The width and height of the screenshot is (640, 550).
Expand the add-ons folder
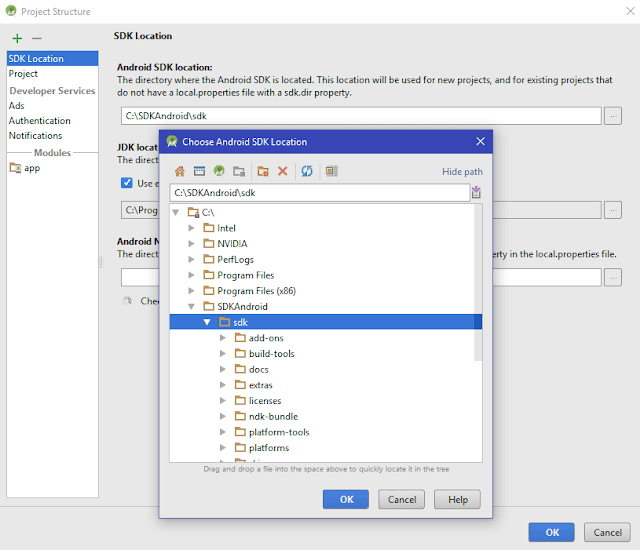click(x=223, y=338)
